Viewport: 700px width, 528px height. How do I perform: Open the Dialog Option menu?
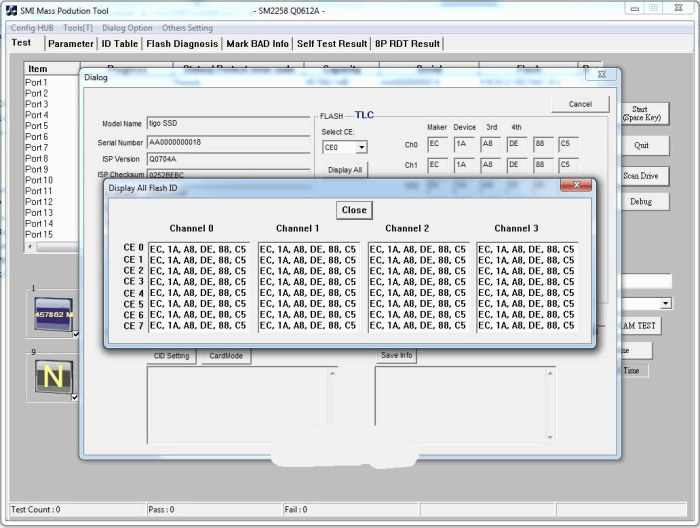(x=127, y=28)
